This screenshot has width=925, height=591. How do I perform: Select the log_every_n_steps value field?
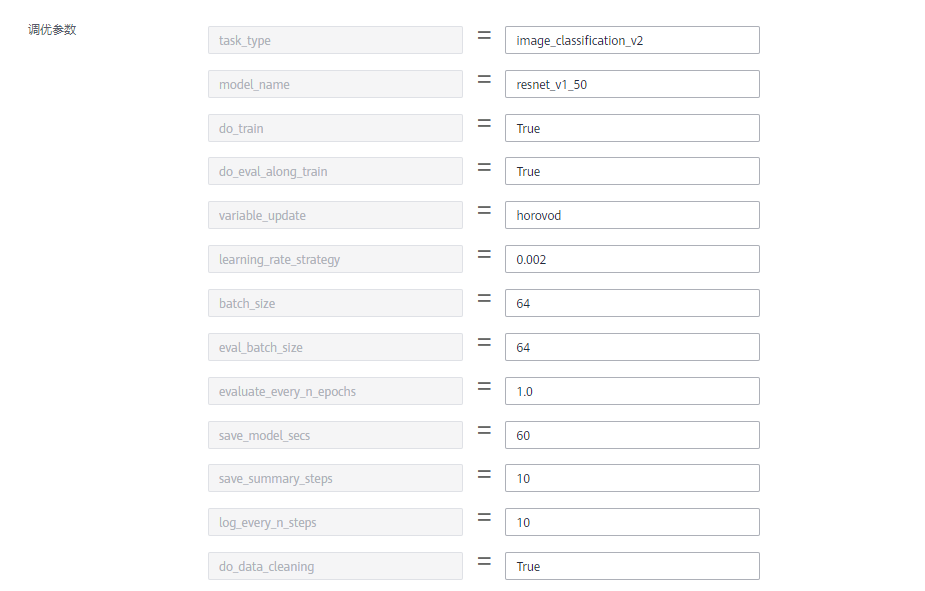(x=631, y=522)
